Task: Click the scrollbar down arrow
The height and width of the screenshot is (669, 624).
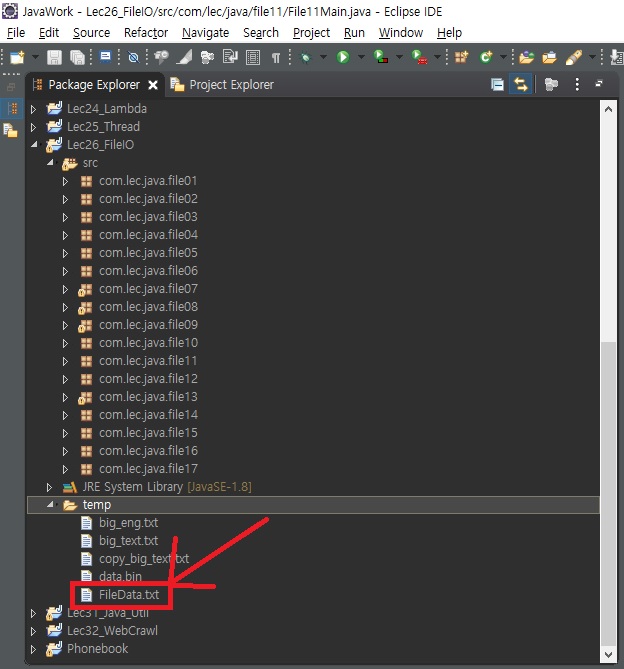Action: [608, 654]
